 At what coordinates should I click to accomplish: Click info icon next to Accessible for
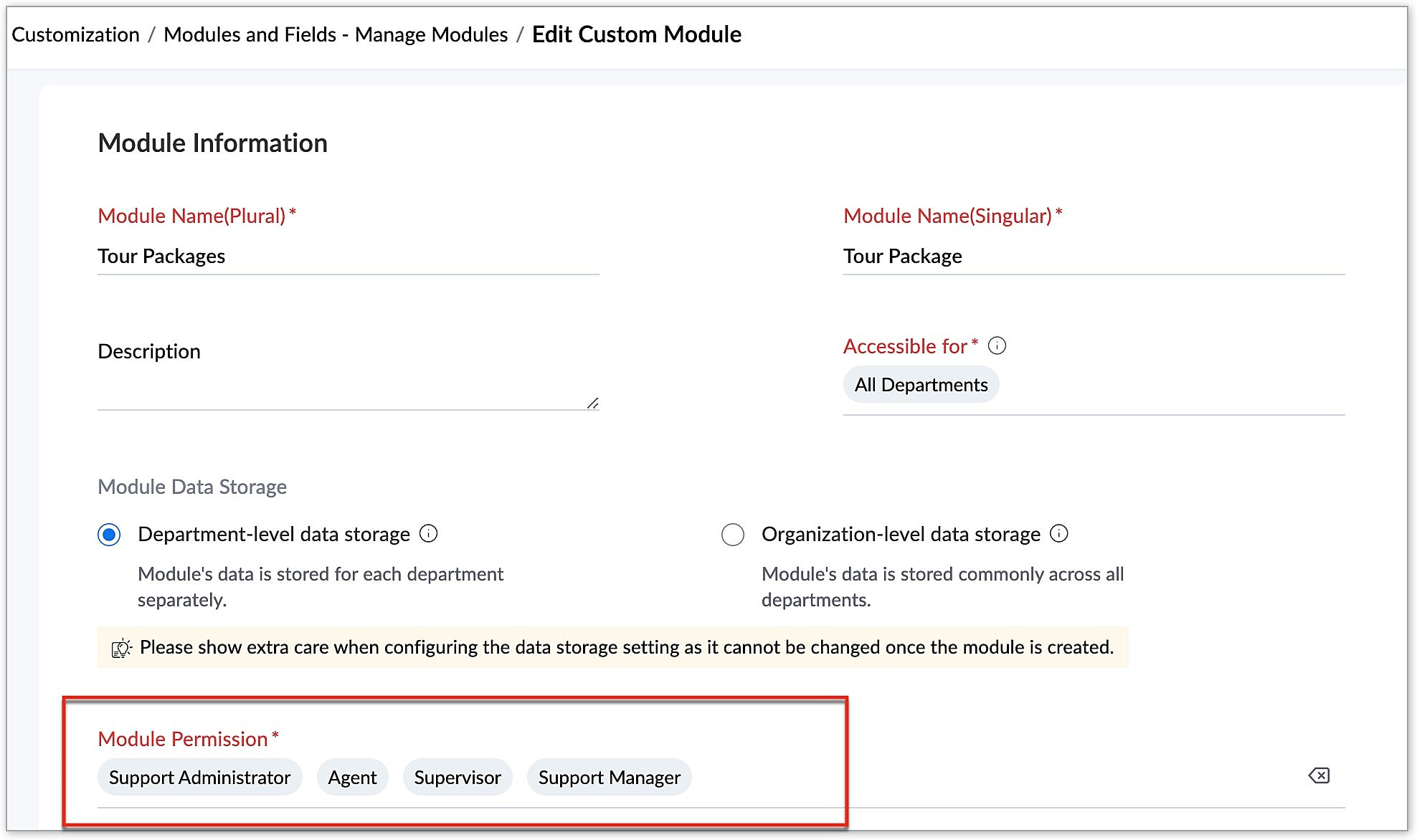click(997, 346)
